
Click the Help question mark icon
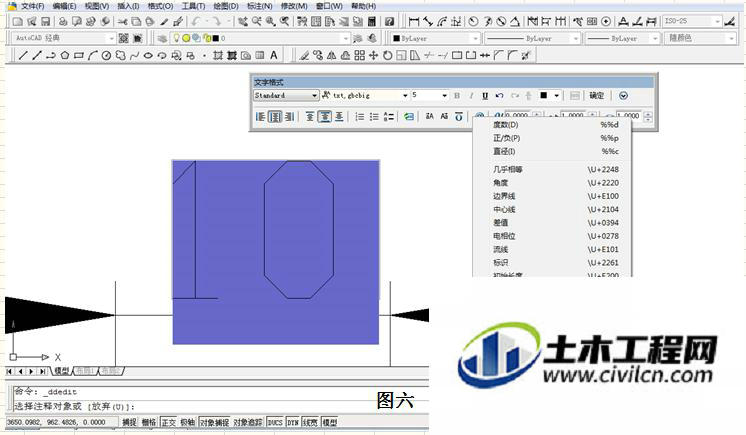[389, 21]
